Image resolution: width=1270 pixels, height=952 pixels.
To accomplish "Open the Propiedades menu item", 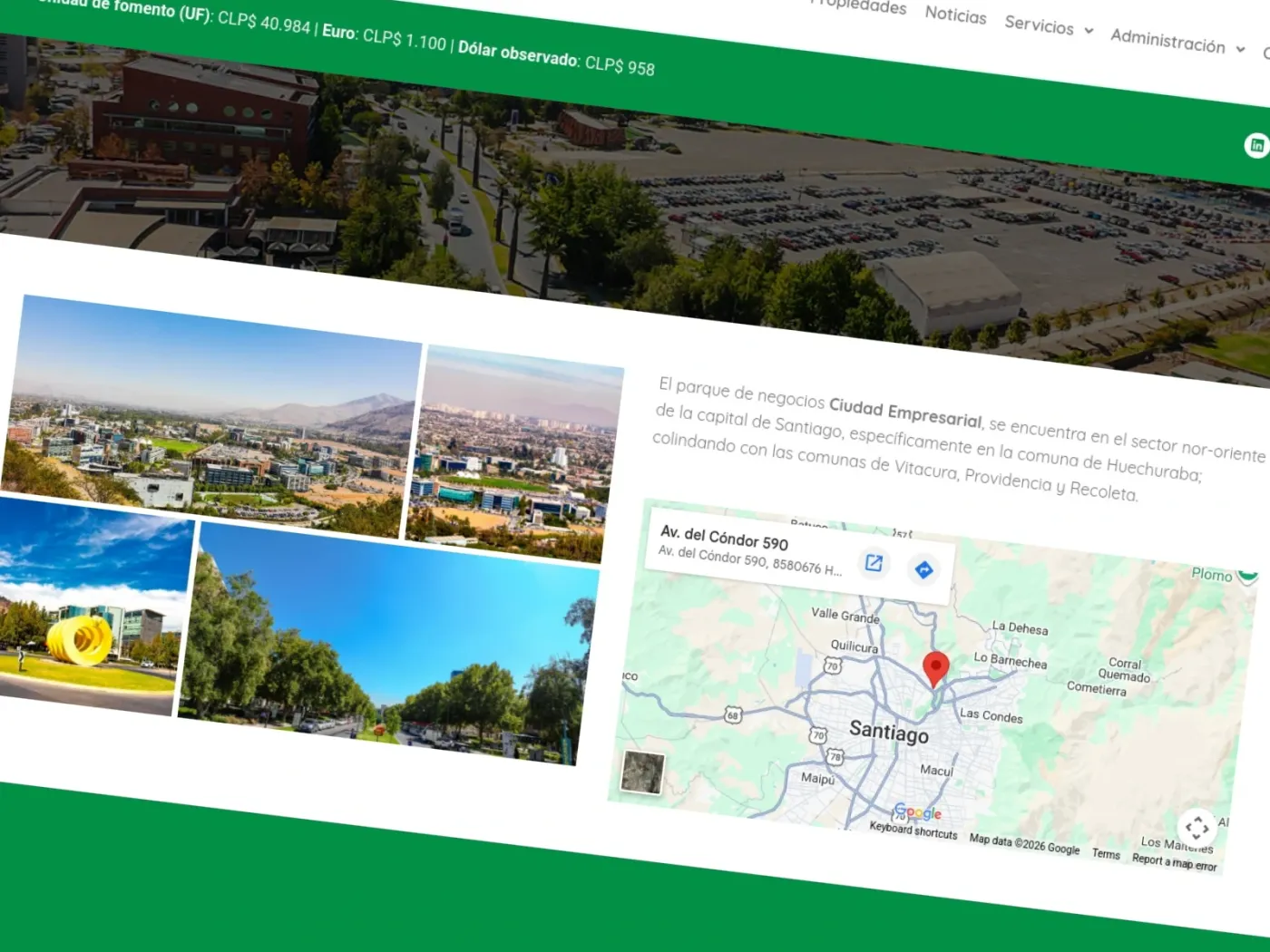I will pyautogui.click(x=857, y=5).
